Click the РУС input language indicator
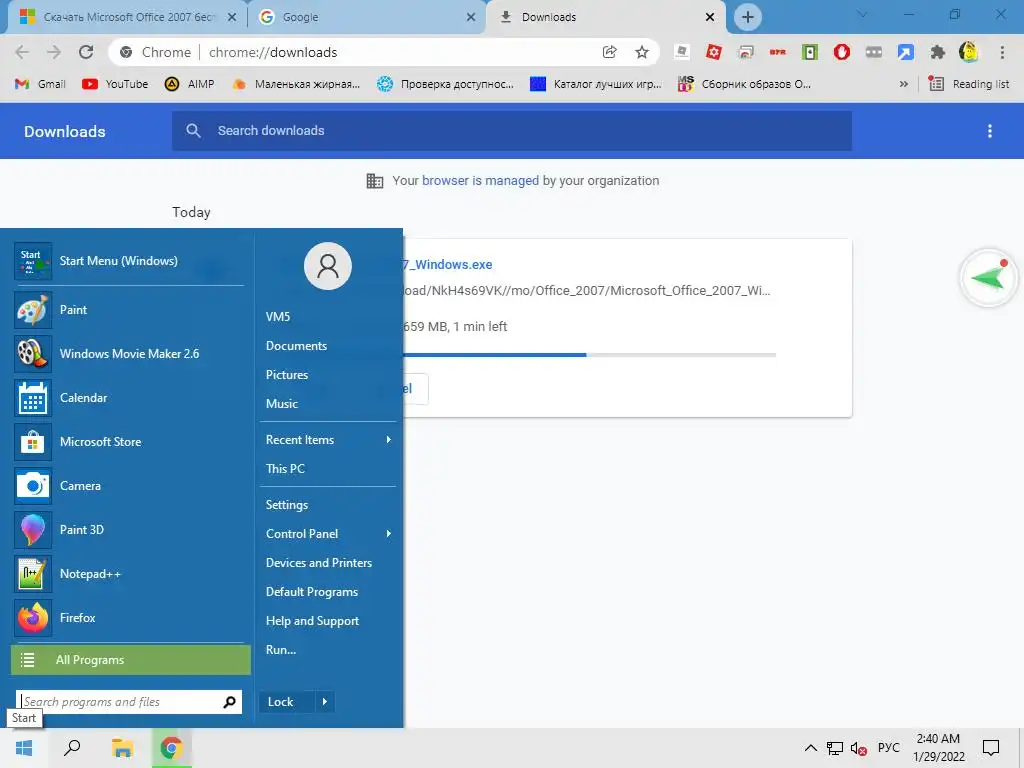The width and height of the screenshot is (1024, 768). pyautogui.click(x=888, y=748)
